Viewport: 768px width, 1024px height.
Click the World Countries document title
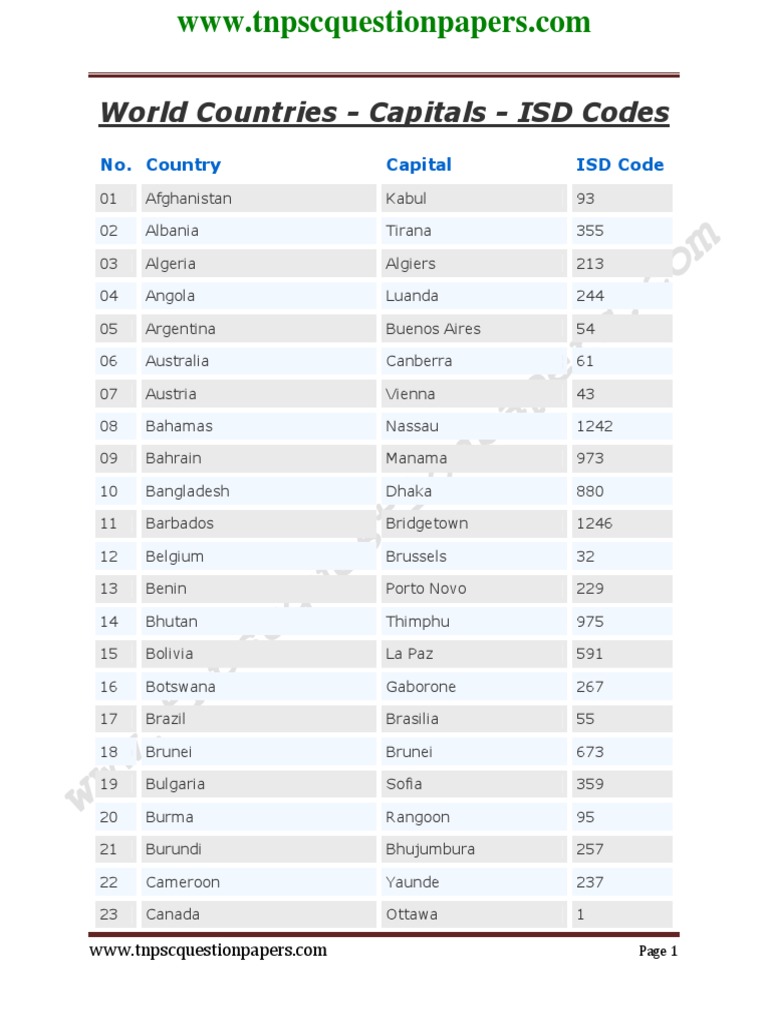[384, 112]
